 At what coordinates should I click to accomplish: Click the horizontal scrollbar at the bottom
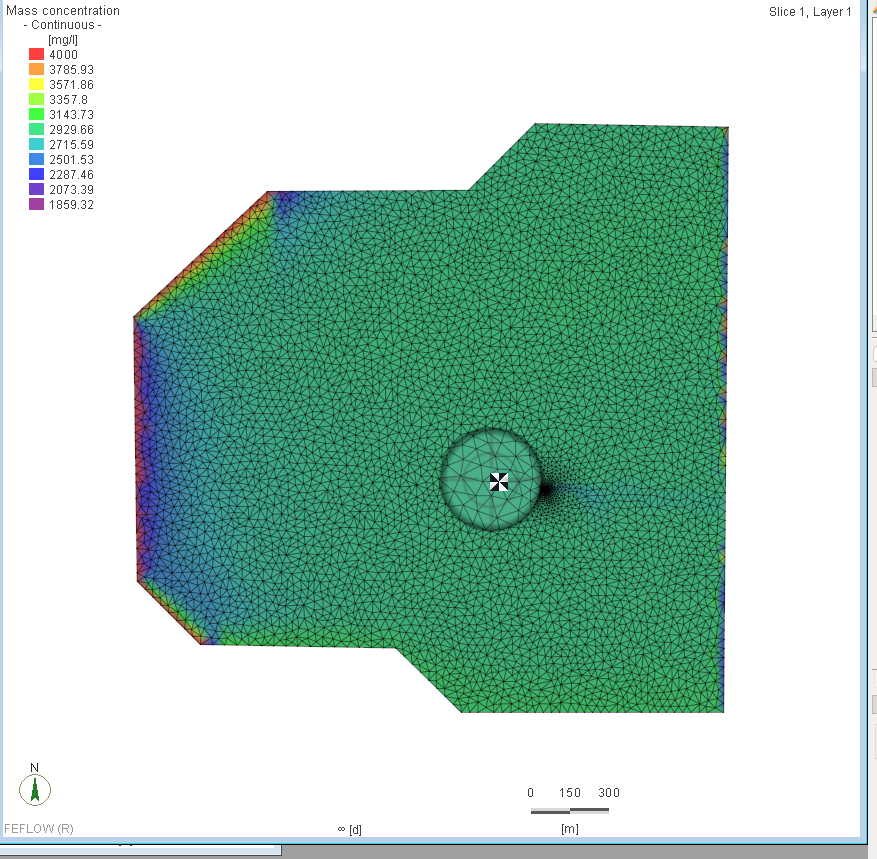pos(140,851)
